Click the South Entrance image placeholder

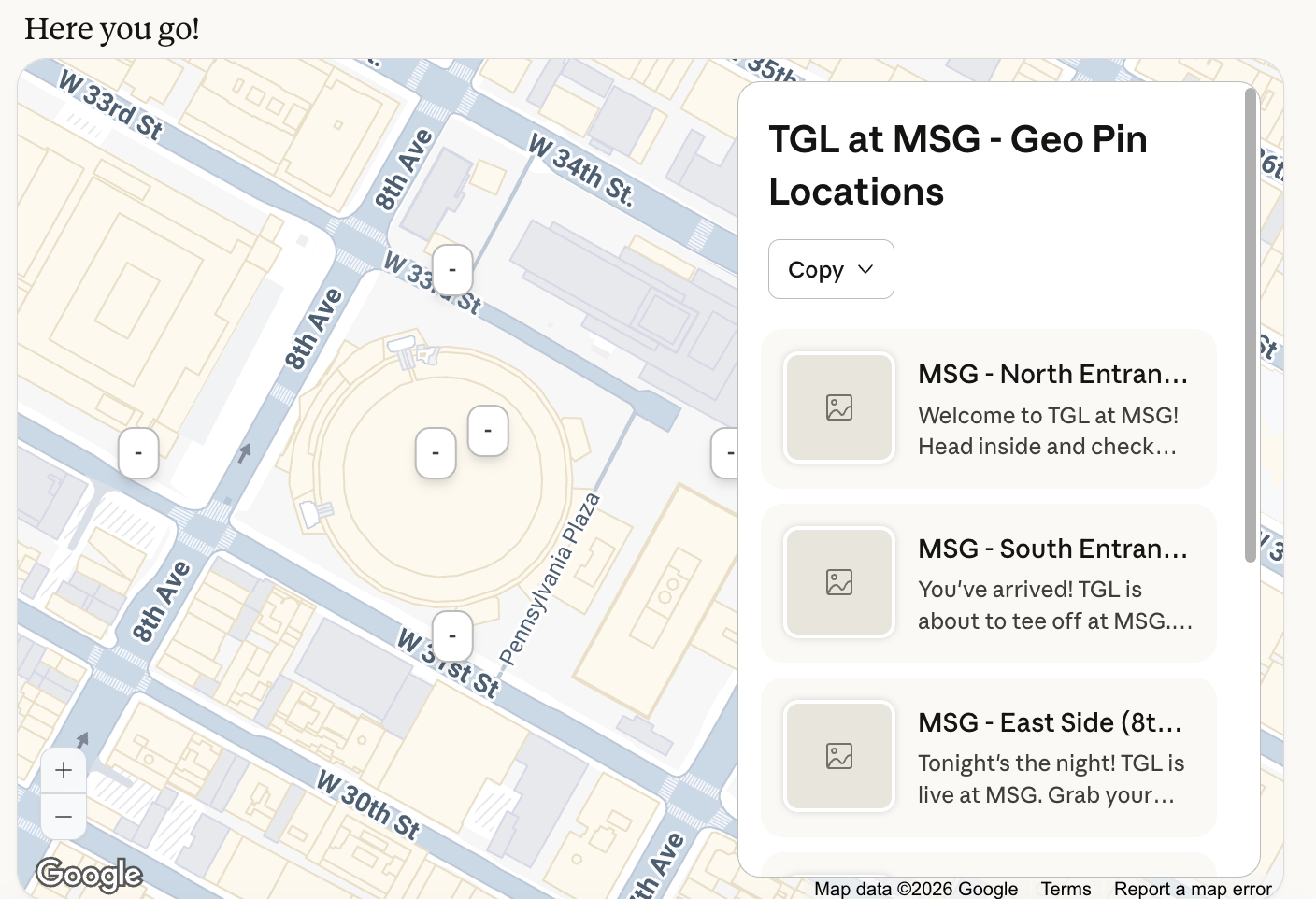839,582
